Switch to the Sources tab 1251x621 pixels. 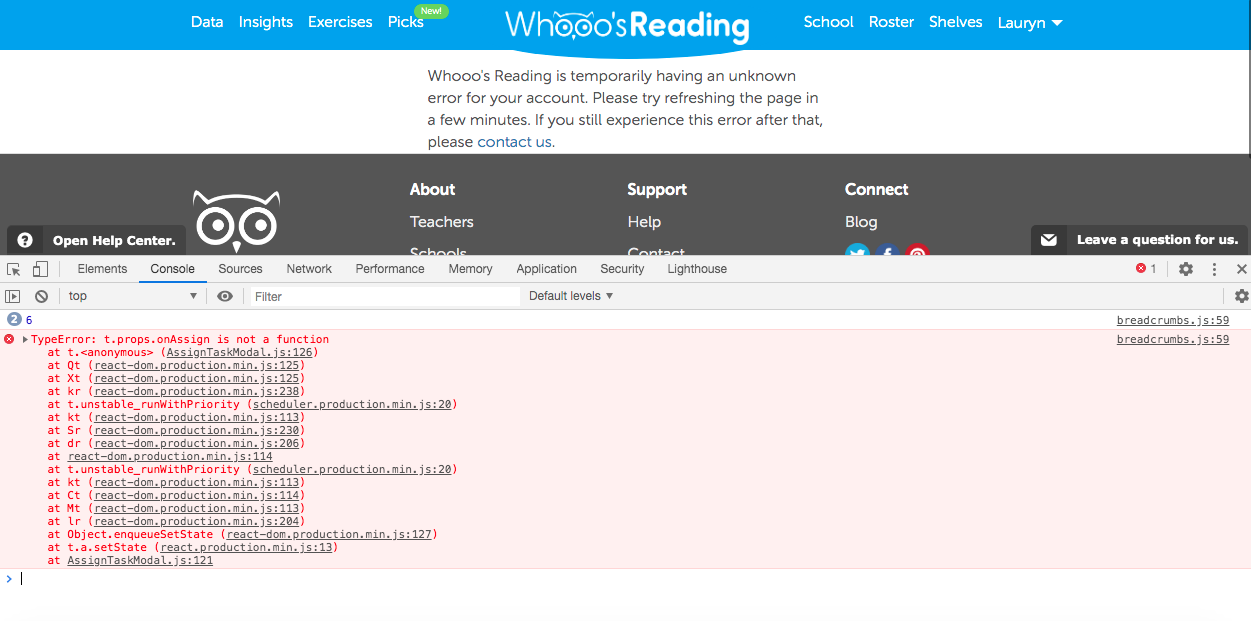240,269
